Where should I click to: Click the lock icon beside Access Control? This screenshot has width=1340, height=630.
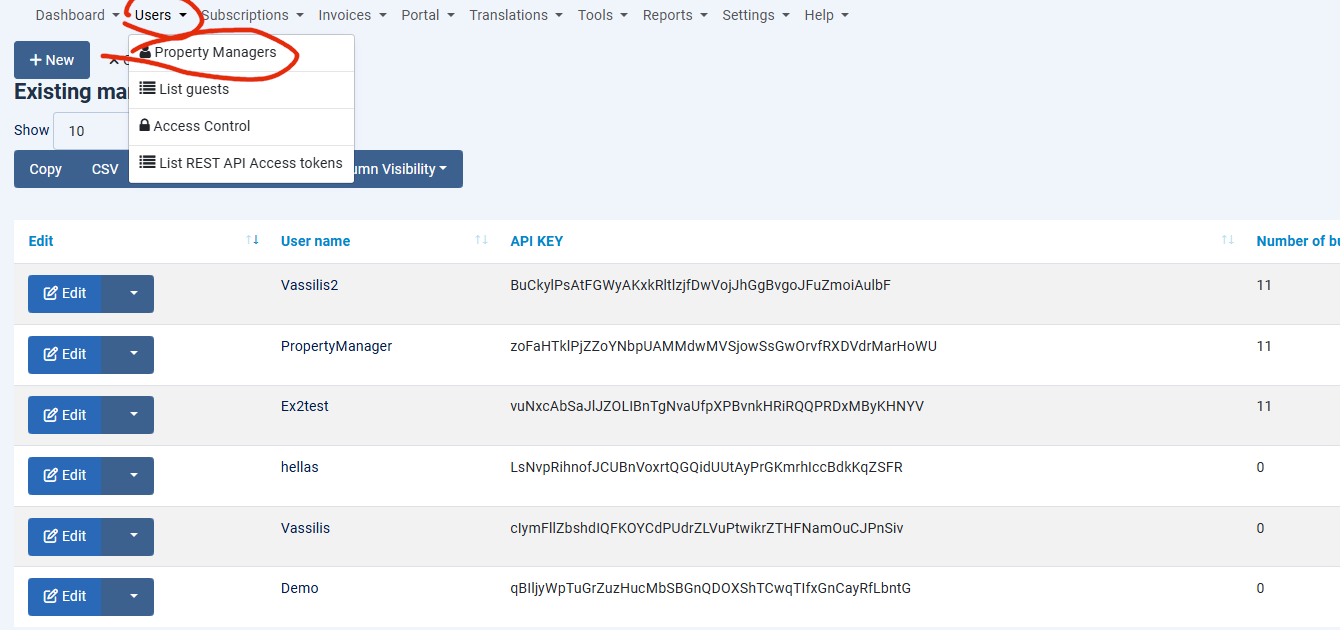(x=145, y=126)
